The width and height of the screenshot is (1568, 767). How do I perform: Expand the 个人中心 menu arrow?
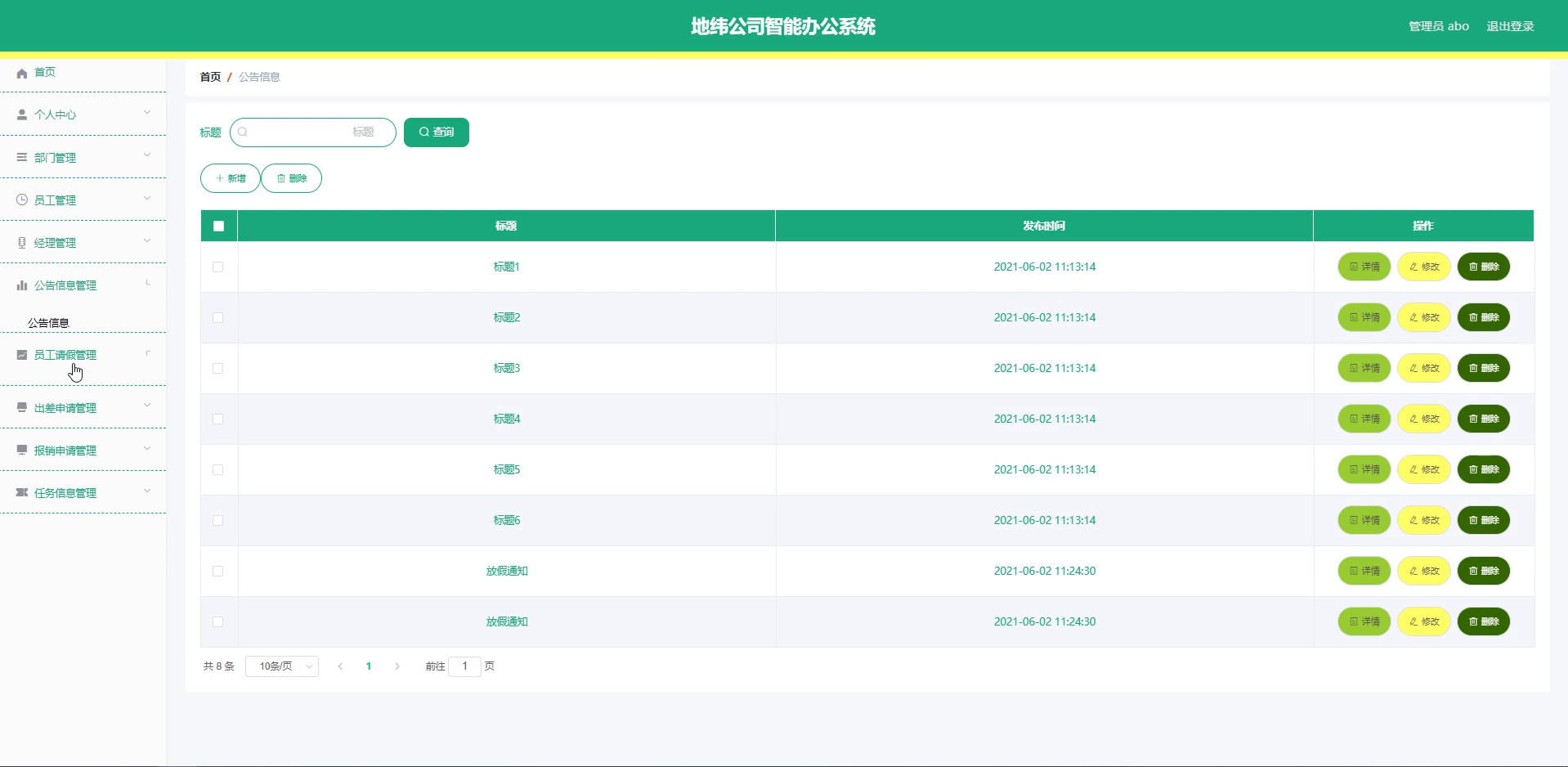point(147,113)
